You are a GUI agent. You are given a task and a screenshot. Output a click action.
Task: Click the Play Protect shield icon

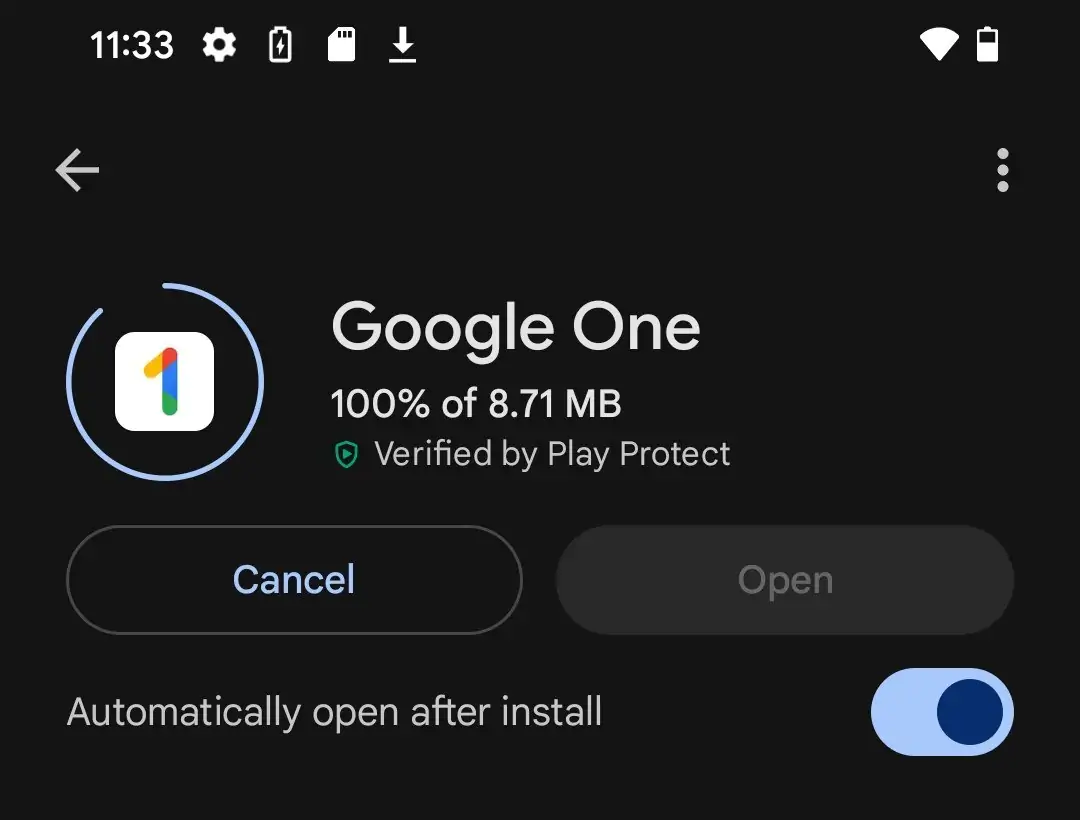[x=346, y=455]
